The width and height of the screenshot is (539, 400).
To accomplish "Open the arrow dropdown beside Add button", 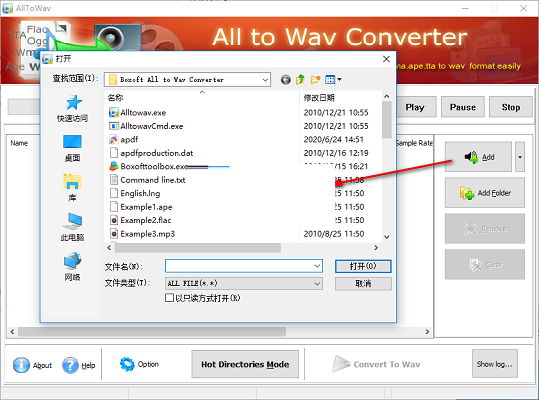I will point(520,157).
